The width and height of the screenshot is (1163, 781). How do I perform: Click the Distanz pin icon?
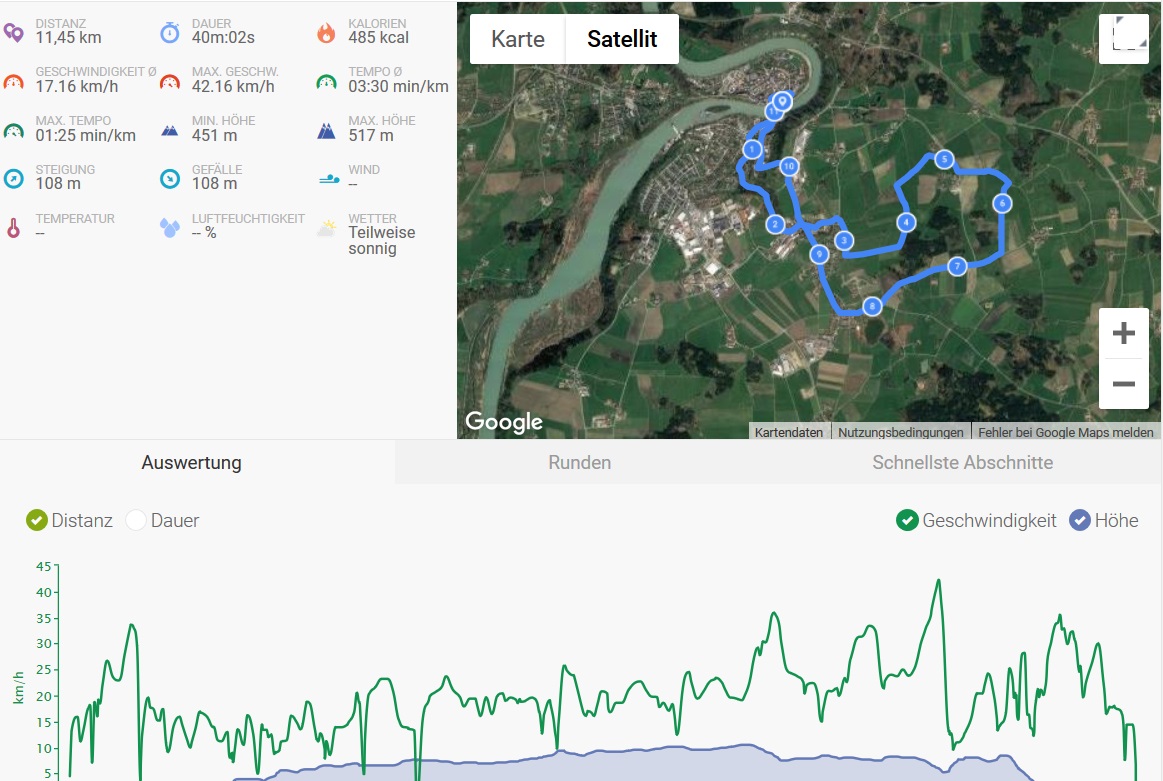[x=13, y=32]
